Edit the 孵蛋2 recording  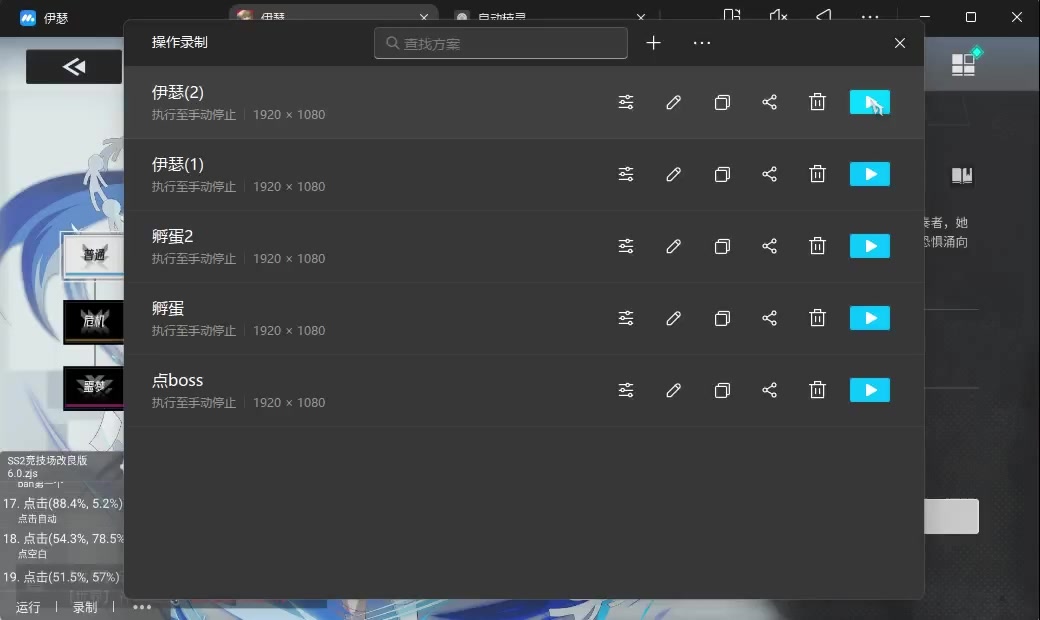tap(674, 246)
